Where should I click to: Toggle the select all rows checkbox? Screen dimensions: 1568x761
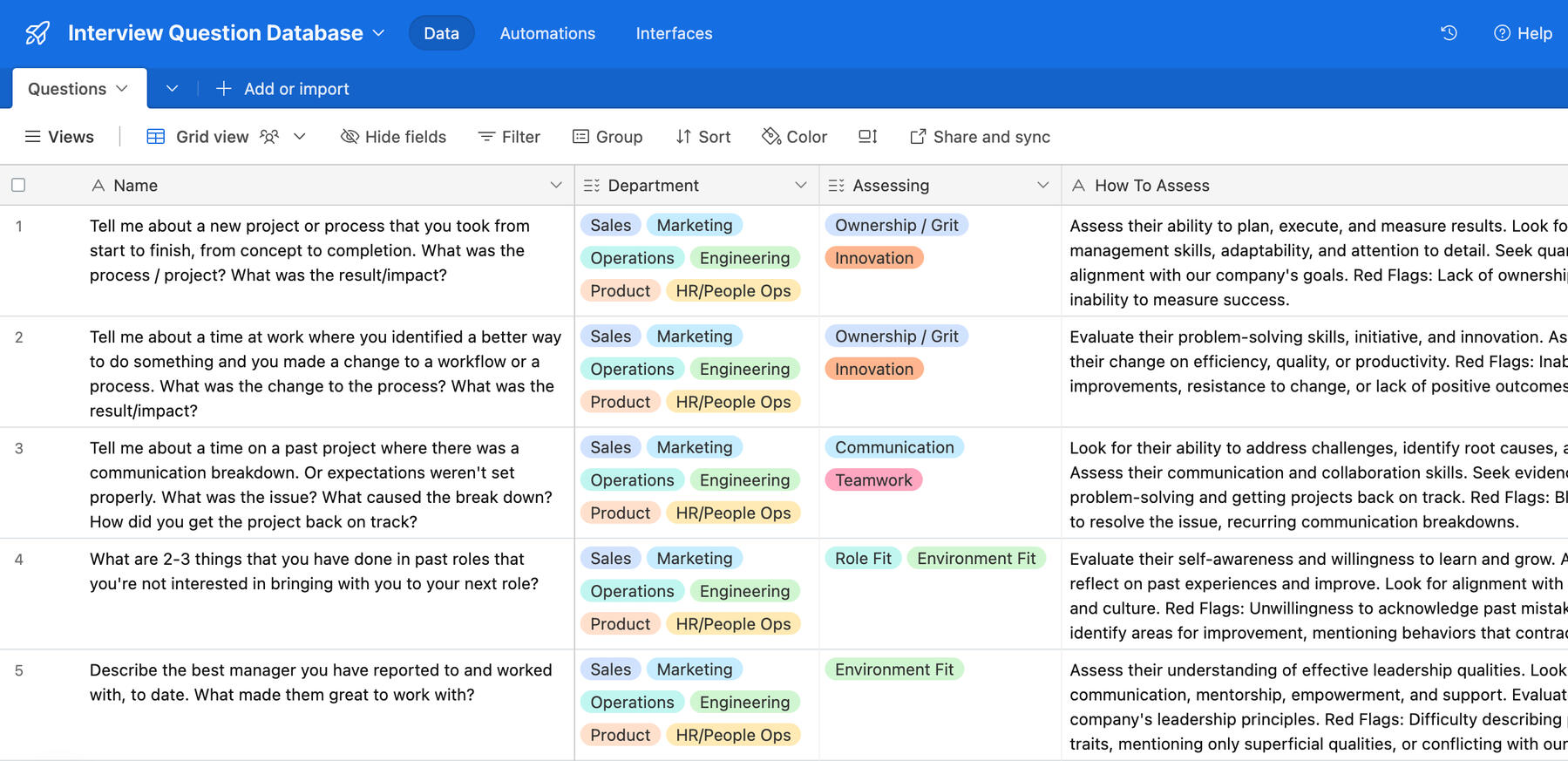(x=18, y=185)
